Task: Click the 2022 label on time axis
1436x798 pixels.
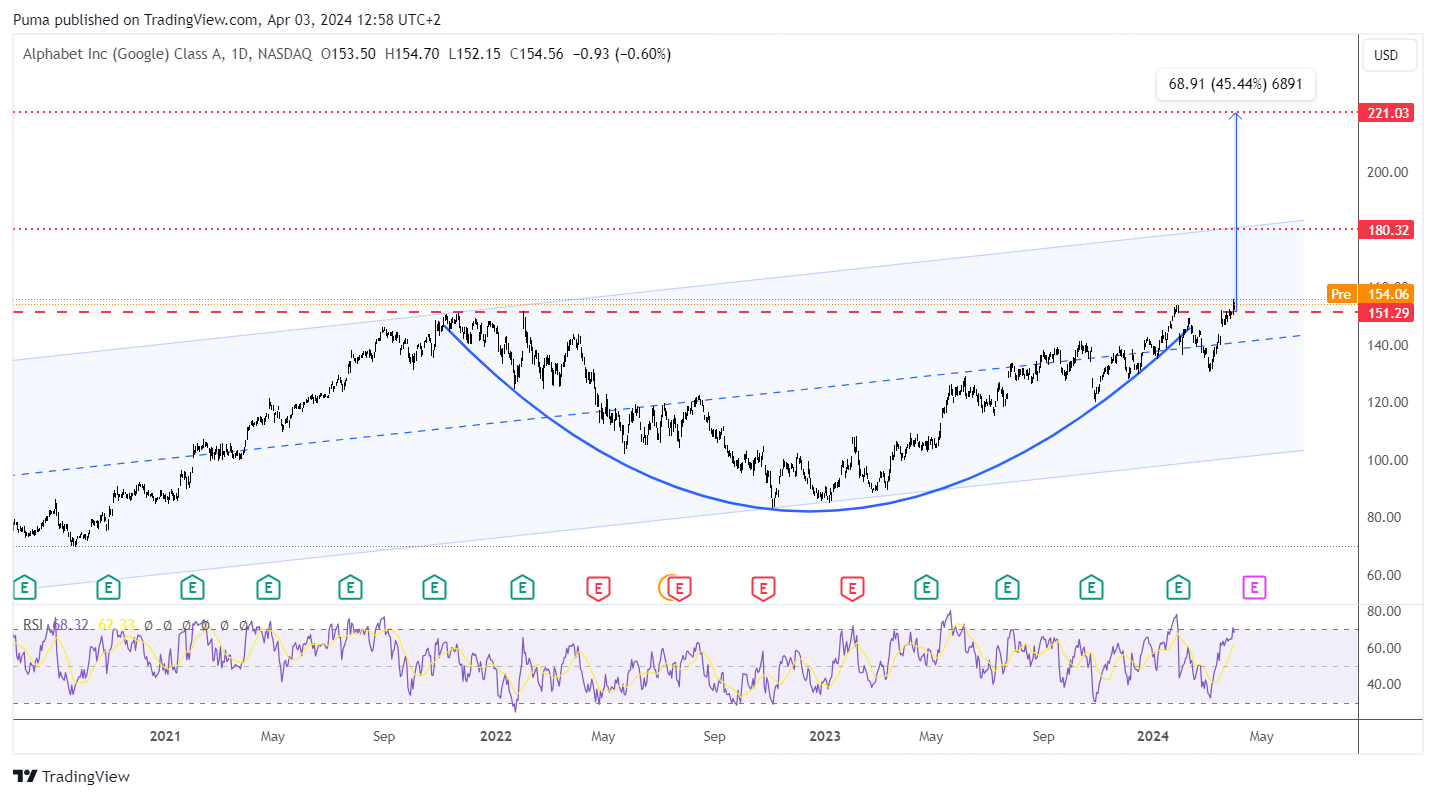Action: click(x=496, y=737)
